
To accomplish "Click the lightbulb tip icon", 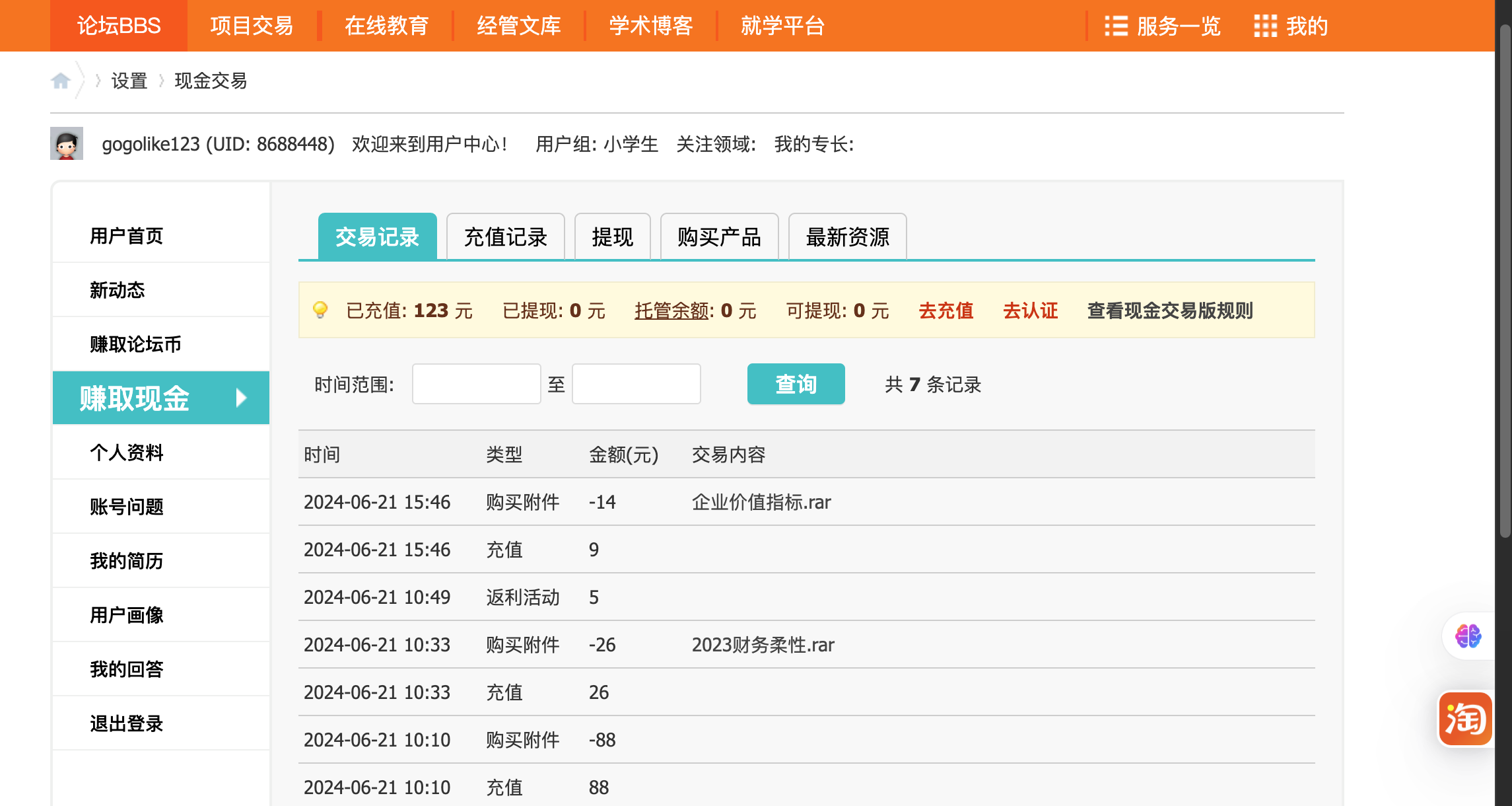I will [x=320, y=310].
